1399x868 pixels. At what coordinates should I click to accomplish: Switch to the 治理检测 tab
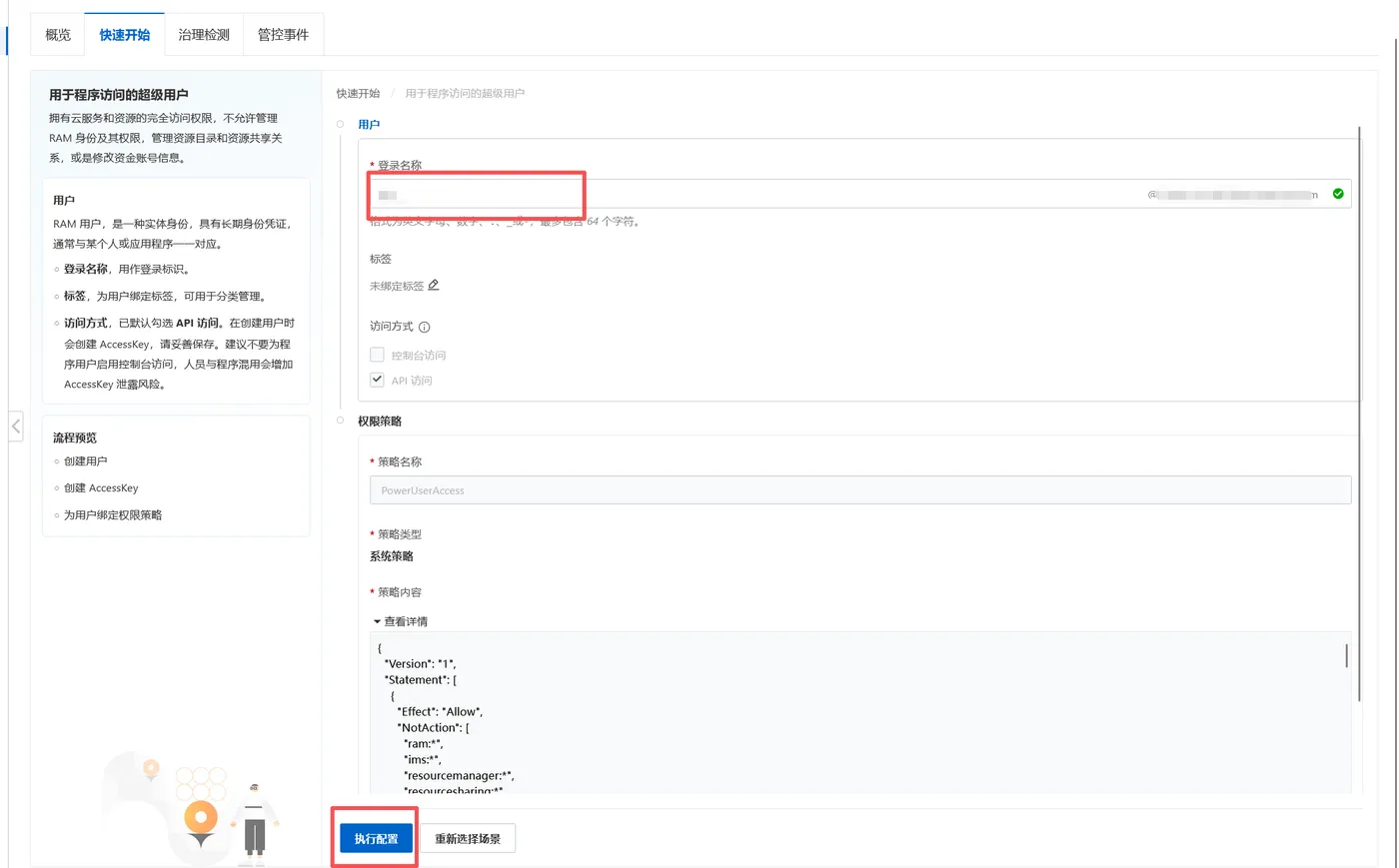point(204,35)
